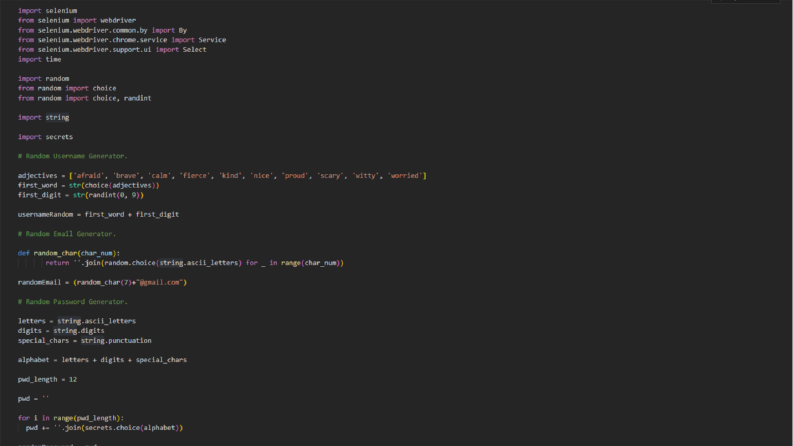Click the 'return' keyword in random_char

point(57,263)
